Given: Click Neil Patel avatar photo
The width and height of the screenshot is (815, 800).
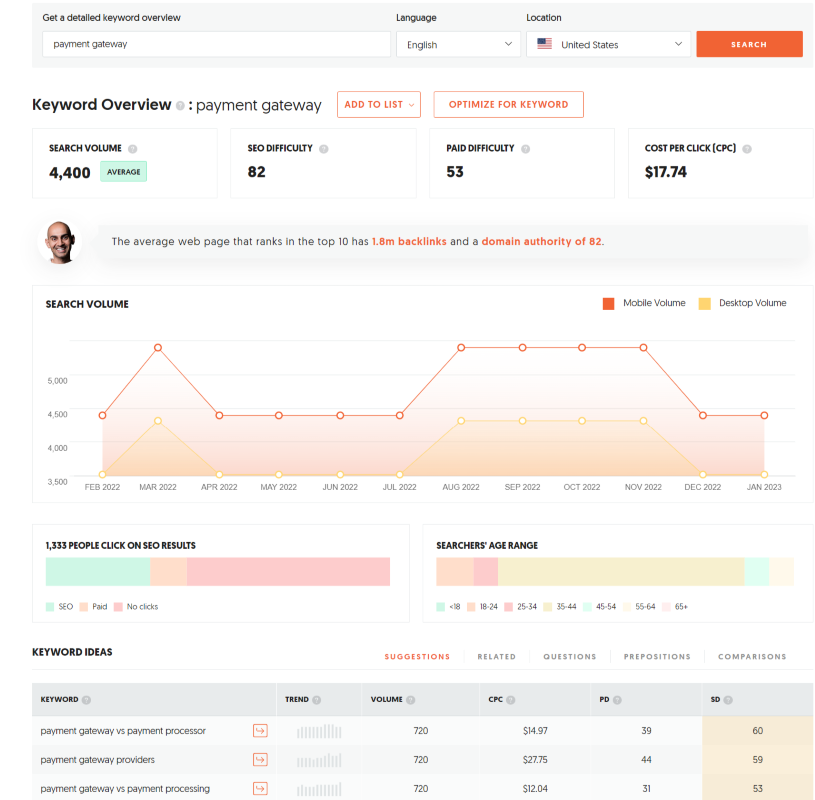Looking at the screenshot, I should pyautogui.click(x=60, y=242).
